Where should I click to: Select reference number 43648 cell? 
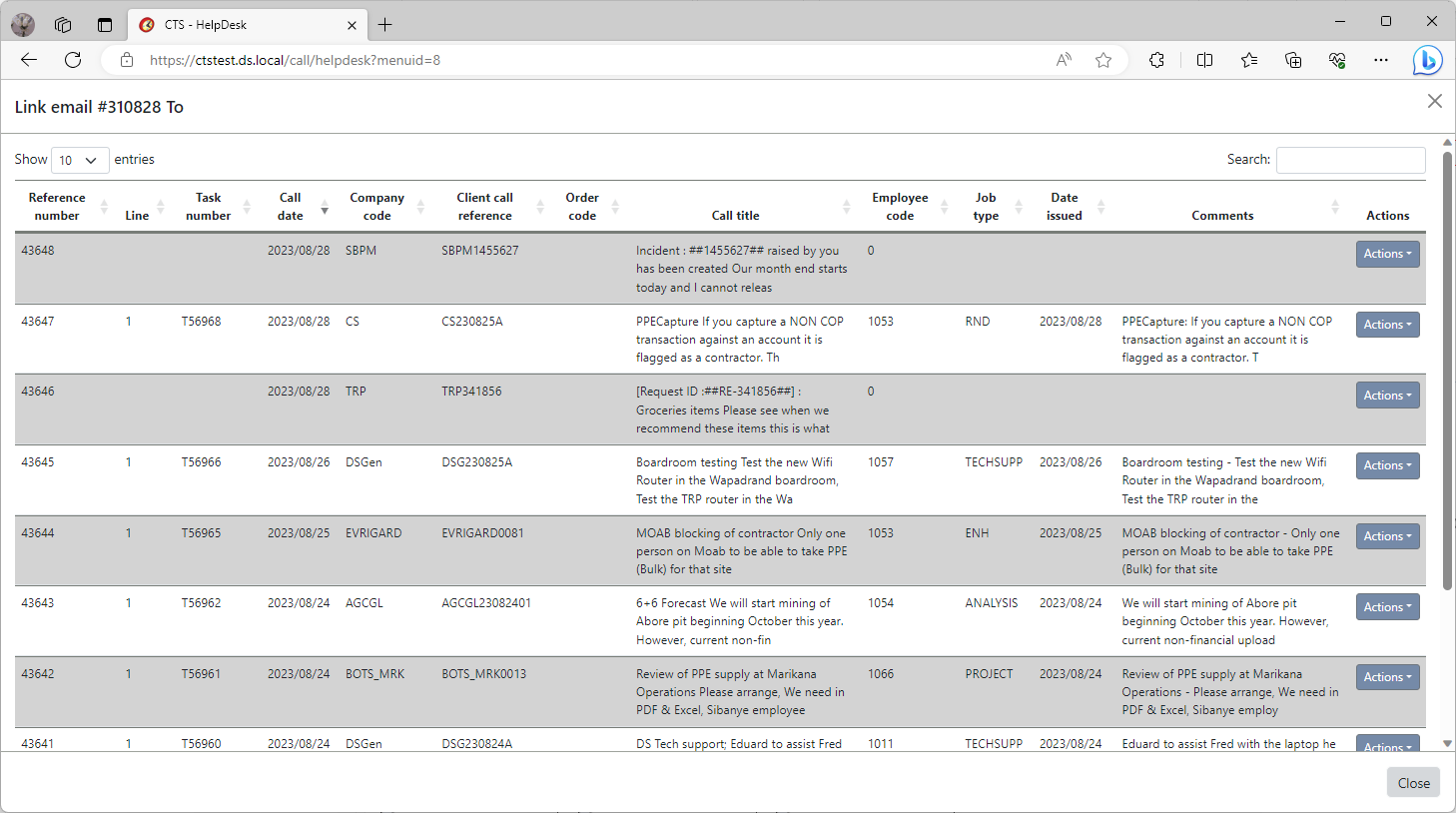click(38, 251)
